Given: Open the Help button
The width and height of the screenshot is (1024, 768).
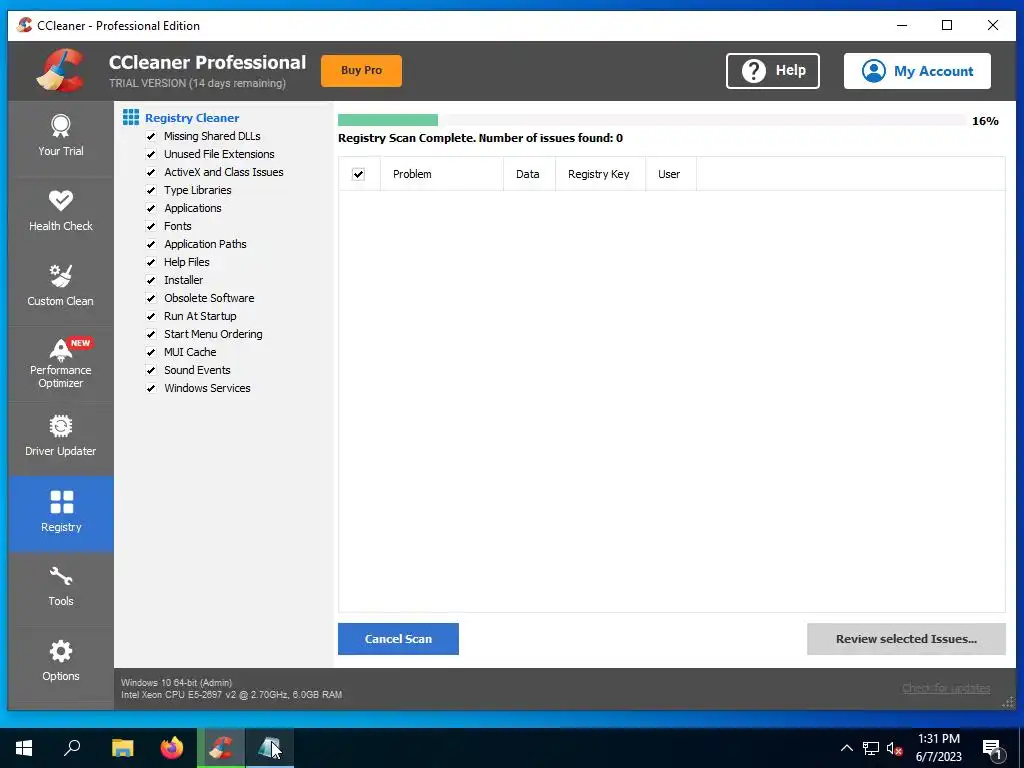Looking at the screenshot, I should coord(773,71).
